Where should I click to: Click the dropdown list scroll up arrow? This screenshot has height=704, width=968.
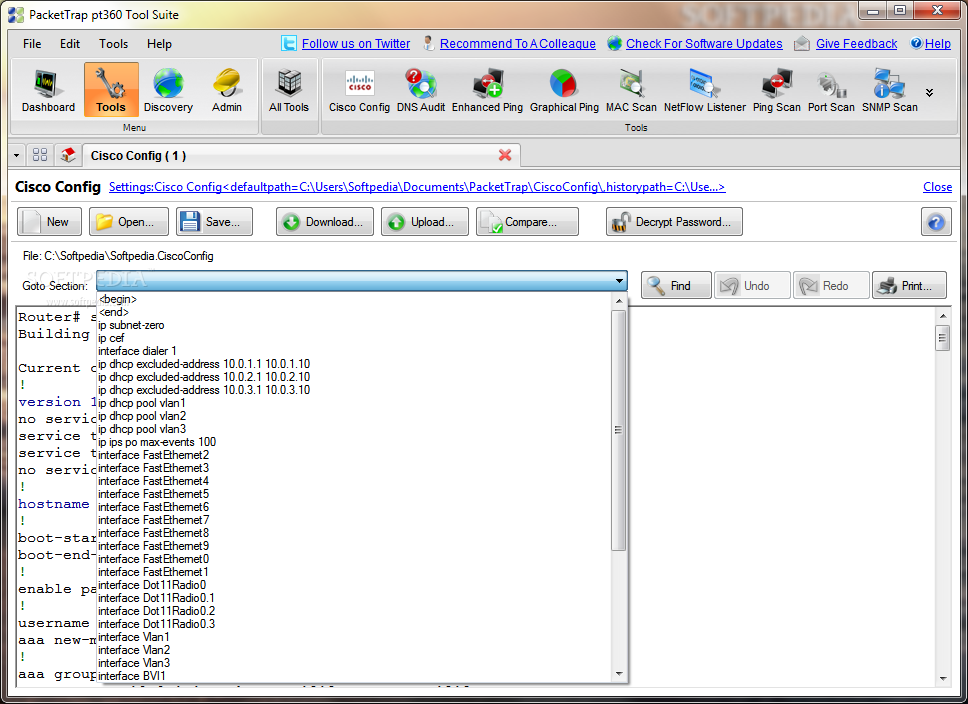[x=619, y=301]
